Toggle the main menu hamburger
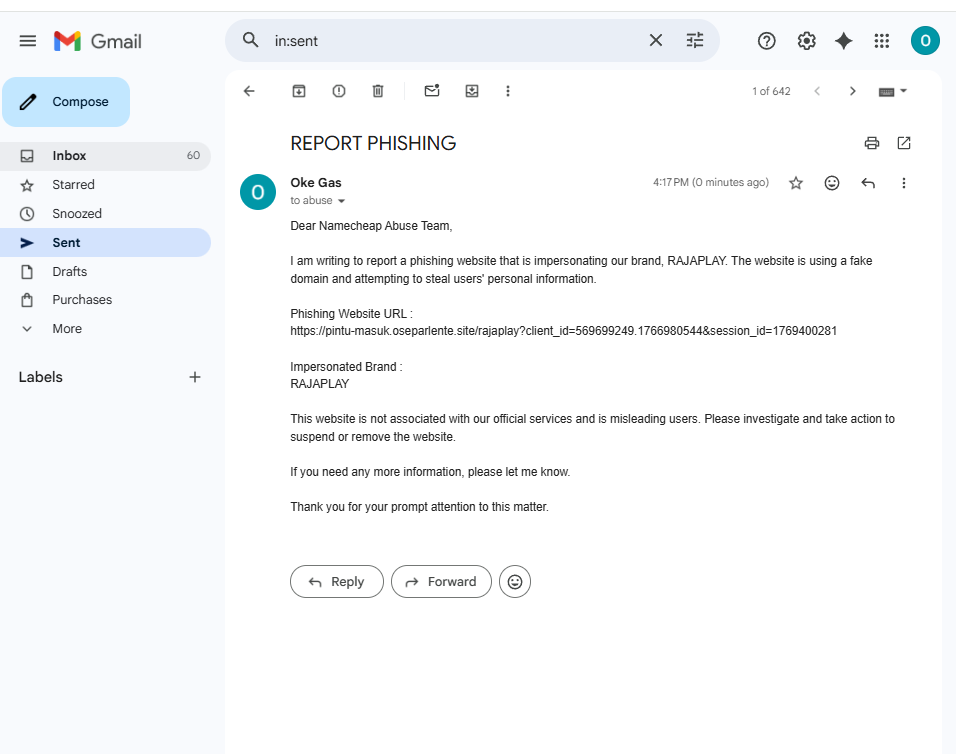 coord(28,41)
